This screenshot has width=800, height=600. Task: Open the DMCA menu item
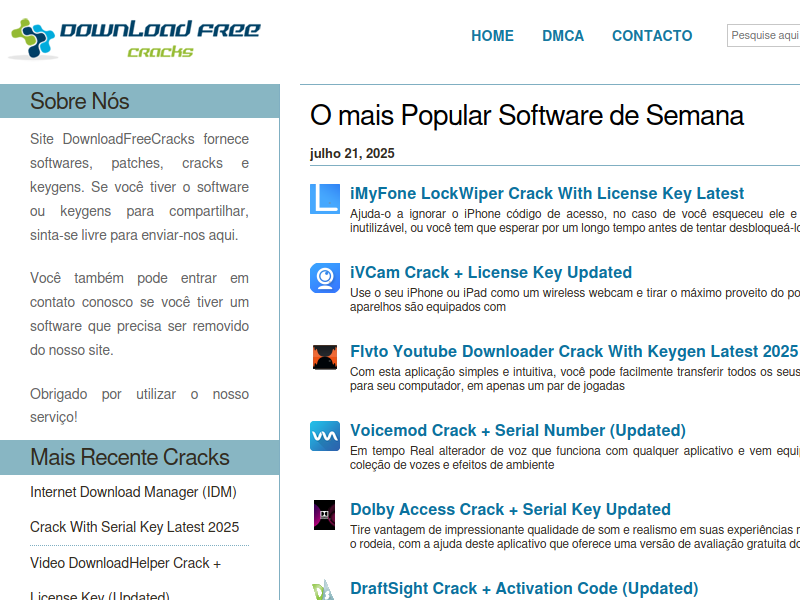pos(563,36)
